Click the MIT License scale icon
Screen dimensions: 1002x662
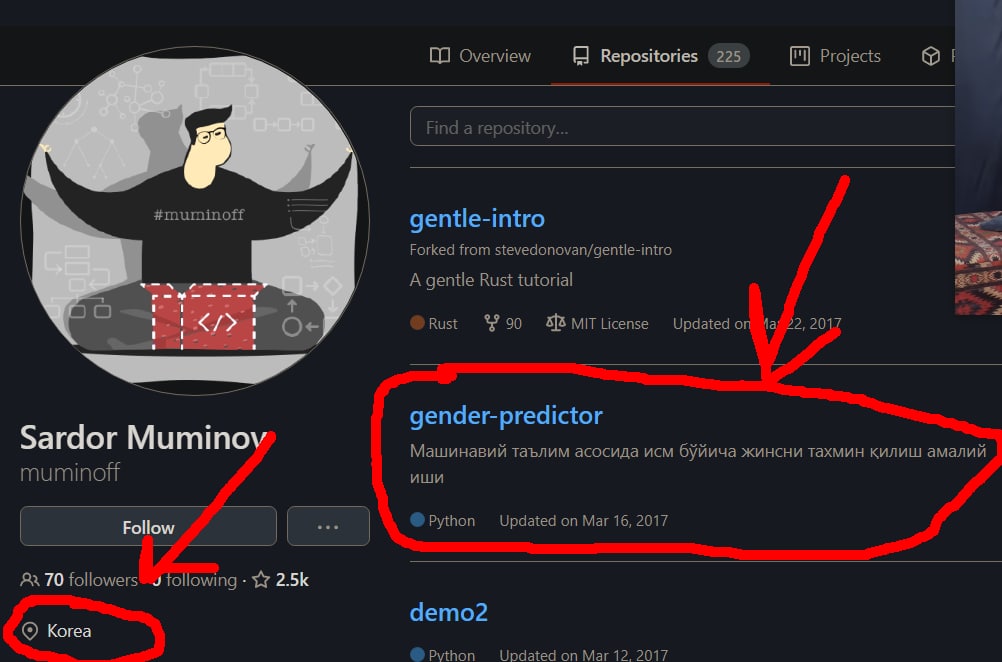[x=555, y=323]
